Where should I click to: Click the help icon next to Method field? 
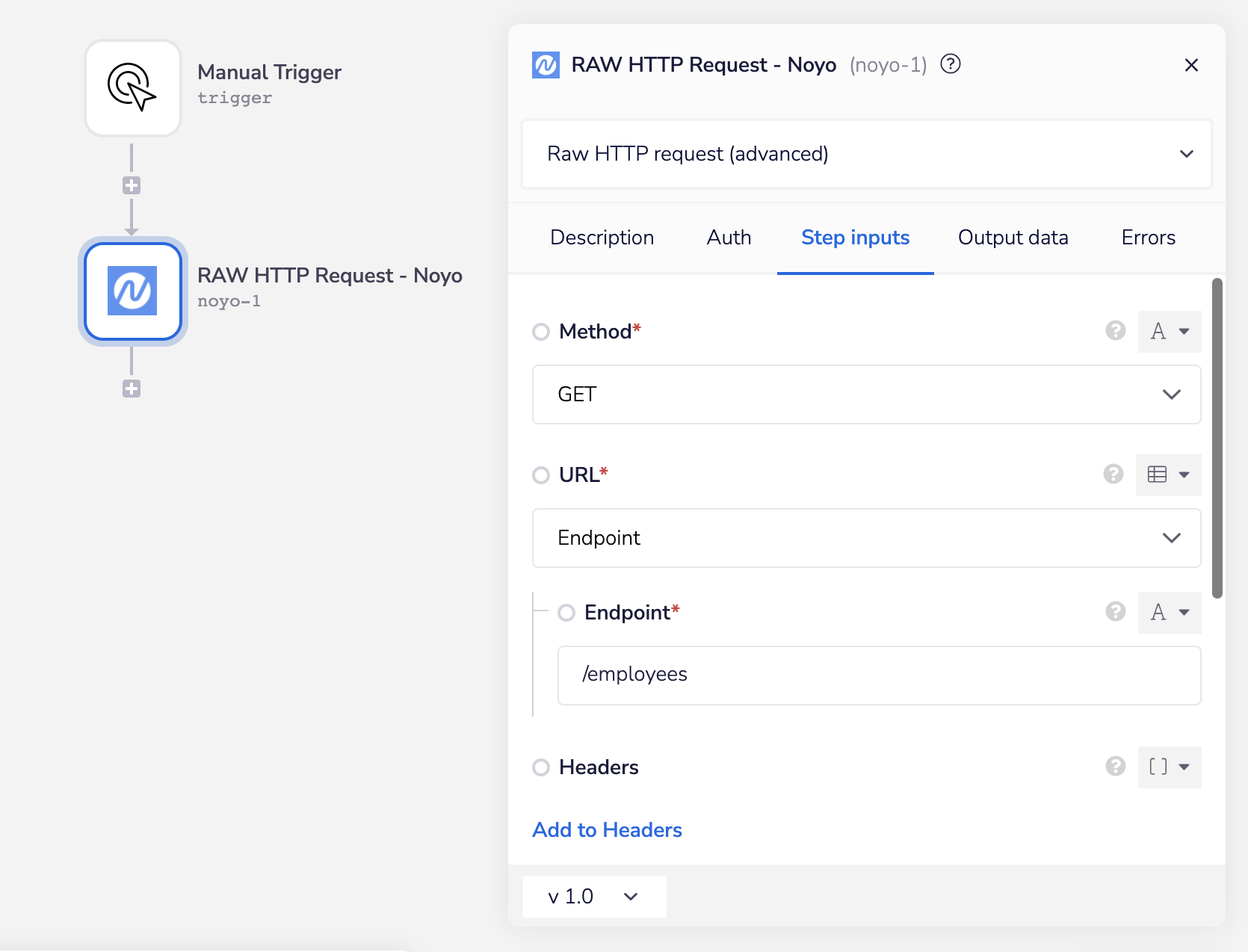[x=1115, y=331]
